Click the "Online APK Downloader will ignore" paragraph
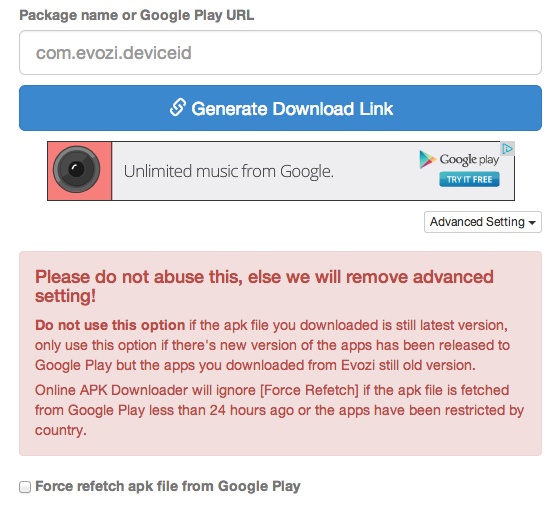546x509 pixels. [279, 410]
